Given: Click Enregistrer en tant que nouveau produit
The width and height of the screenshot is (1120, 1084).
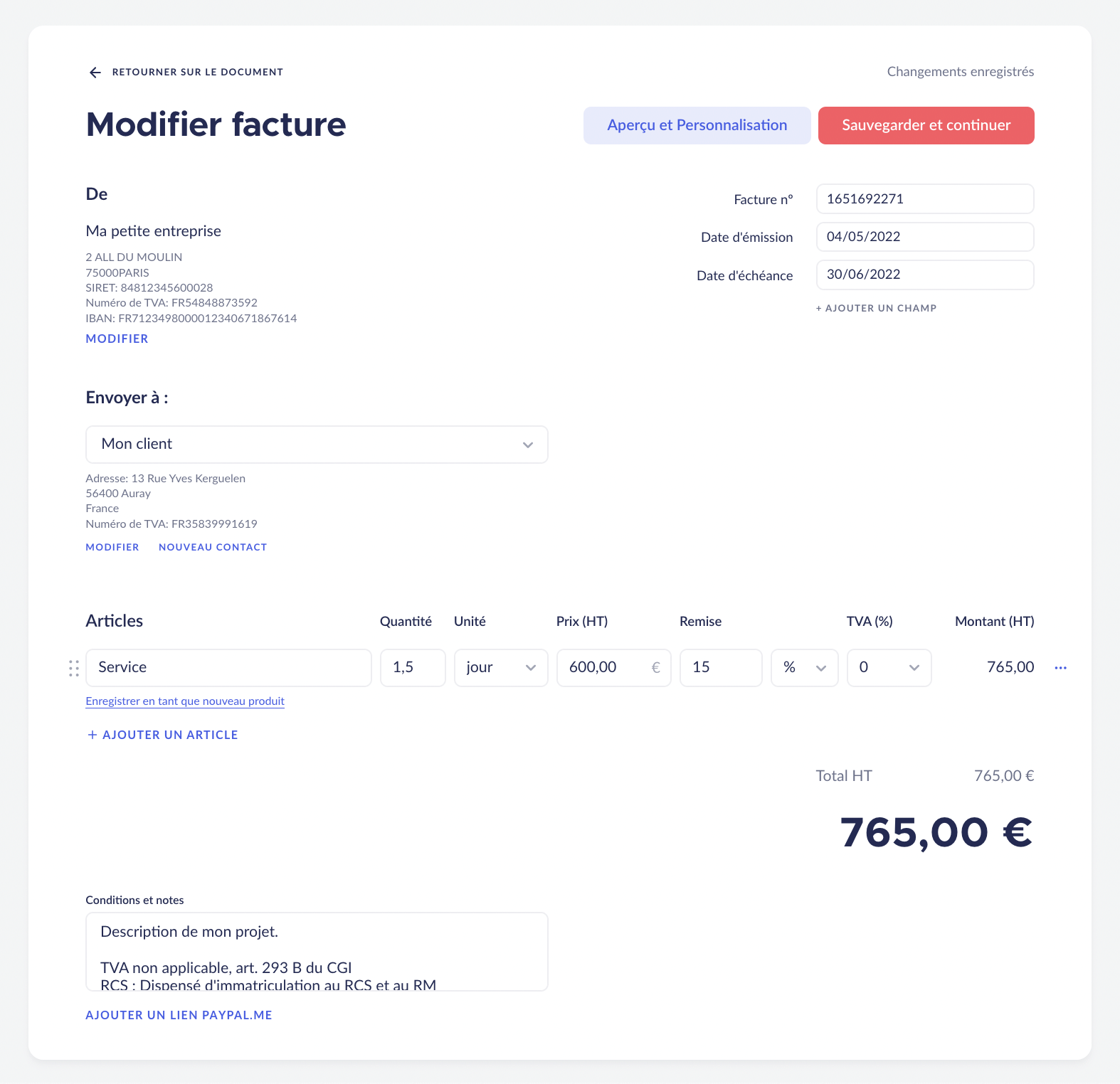Looking at the screenshot, I should tap(185, 701).
